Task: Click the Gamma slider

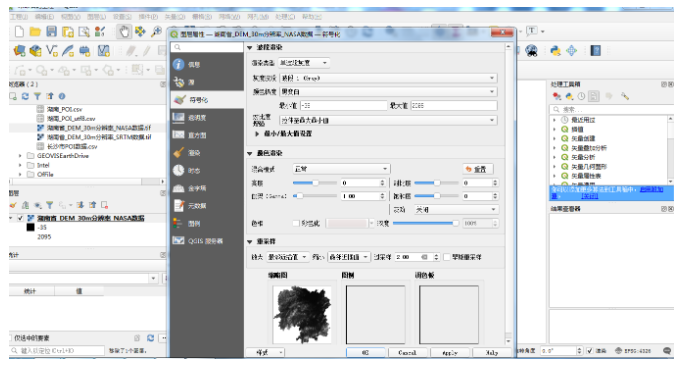Action: 314,196
